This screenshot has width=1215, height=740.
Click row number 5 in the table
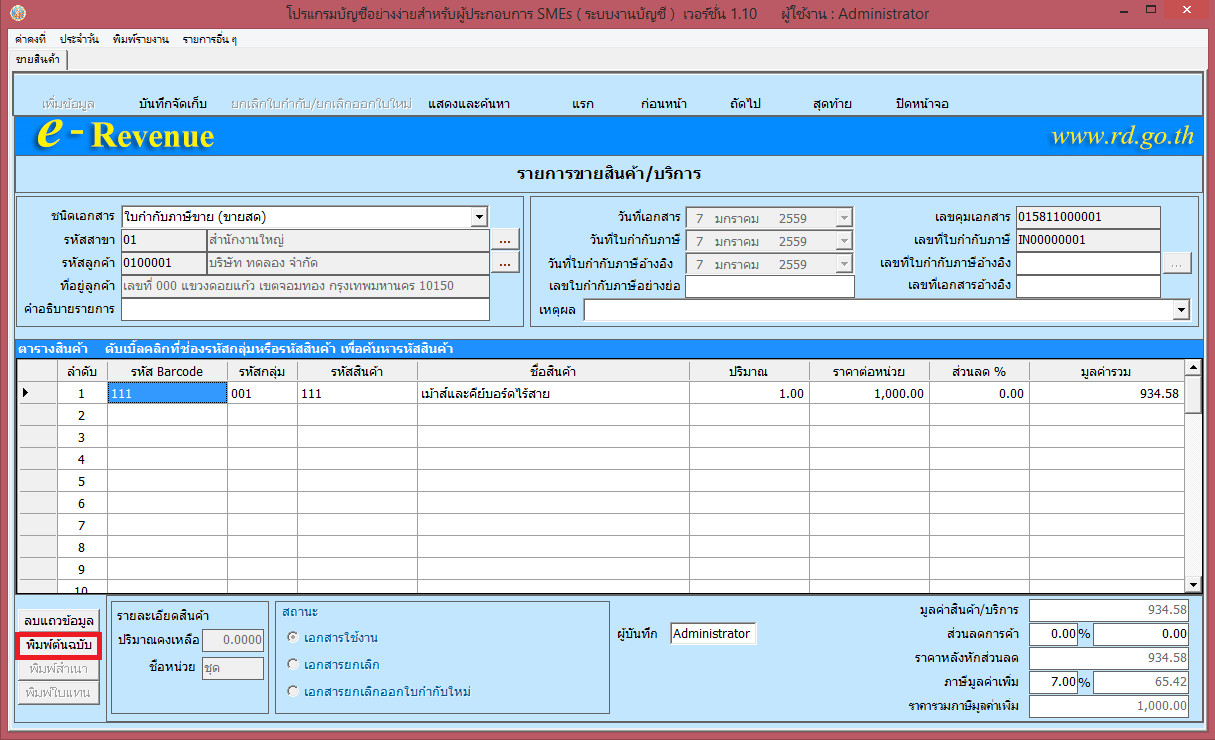[x=82, y=481]
